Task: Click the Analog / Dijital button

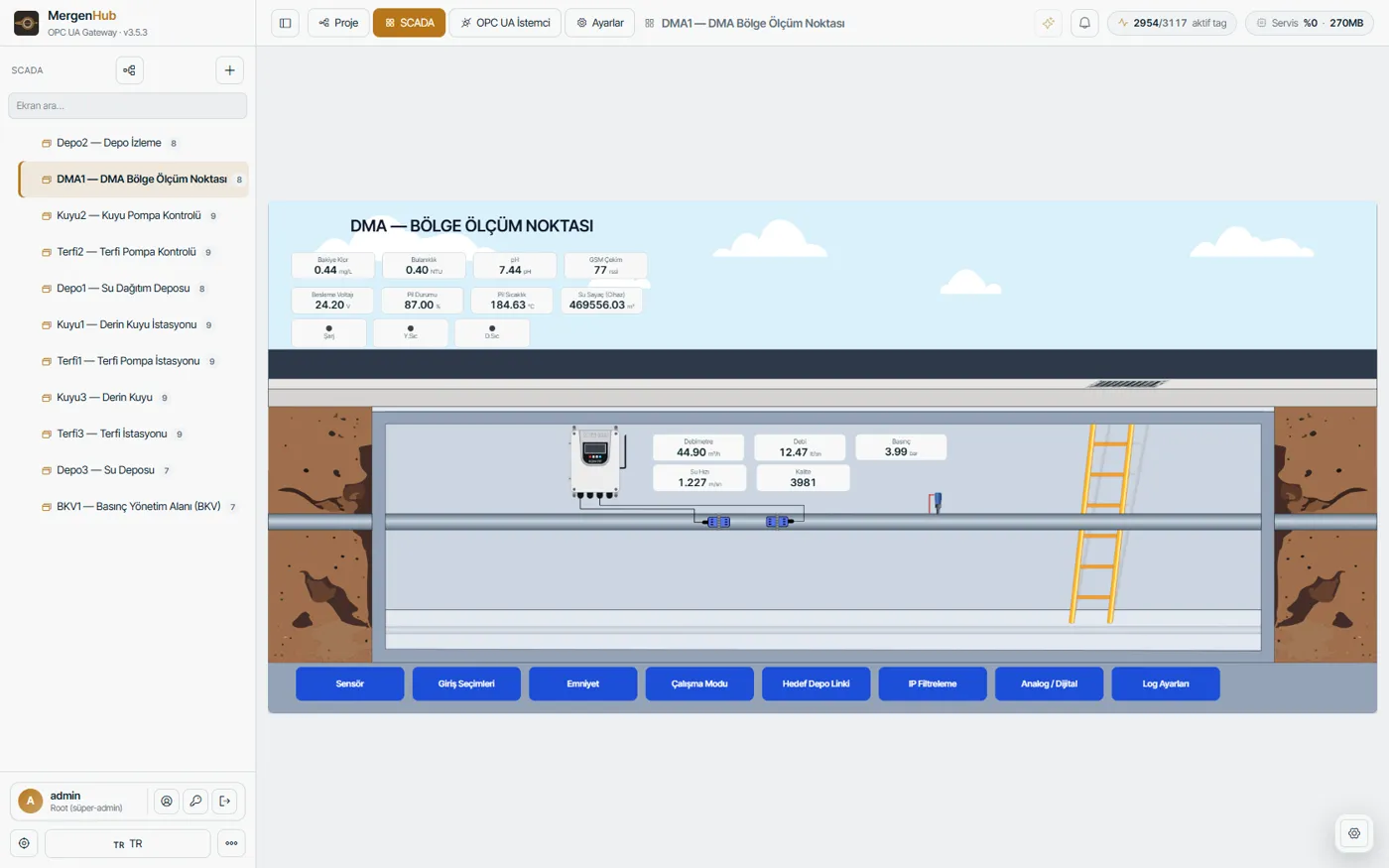Action: coord(1049,683)
